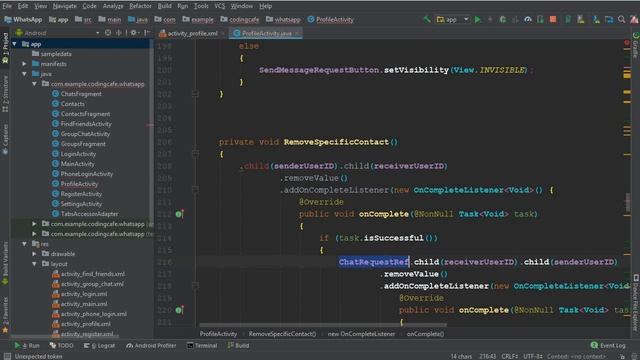Toggle code fold marker at line 210
Viewport: 640px width, 360px height.
pos(195,190)
